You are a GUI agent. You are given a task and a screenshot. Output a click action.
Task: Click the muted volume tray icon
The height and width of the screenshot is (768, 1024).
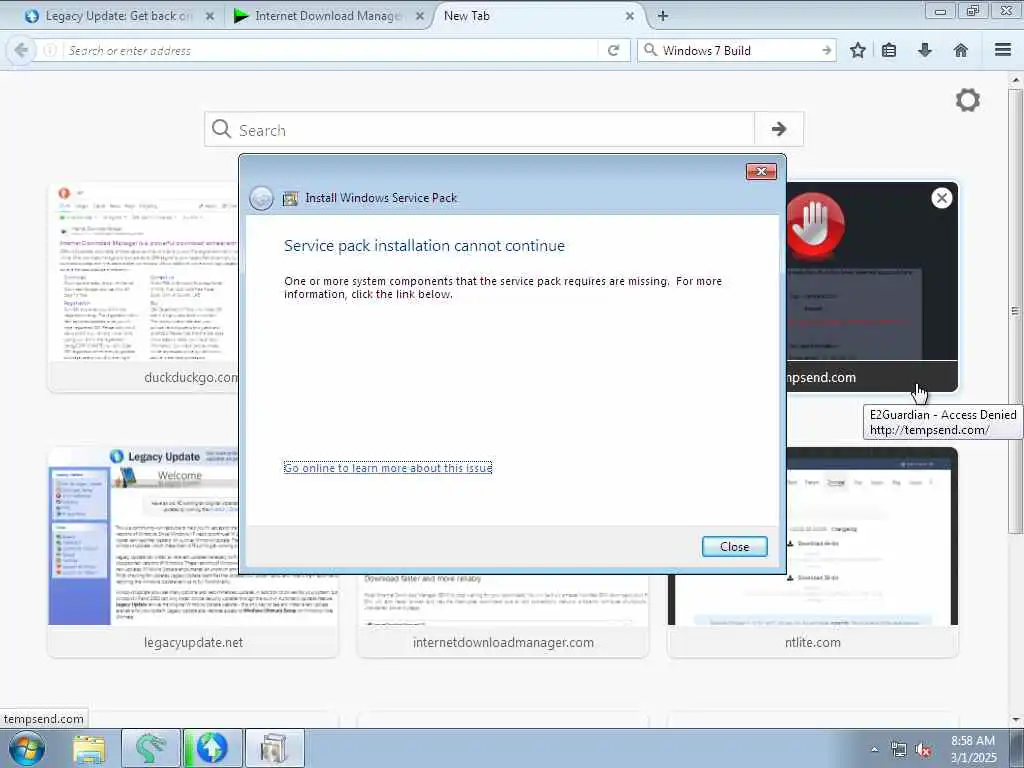click(923, 750)
